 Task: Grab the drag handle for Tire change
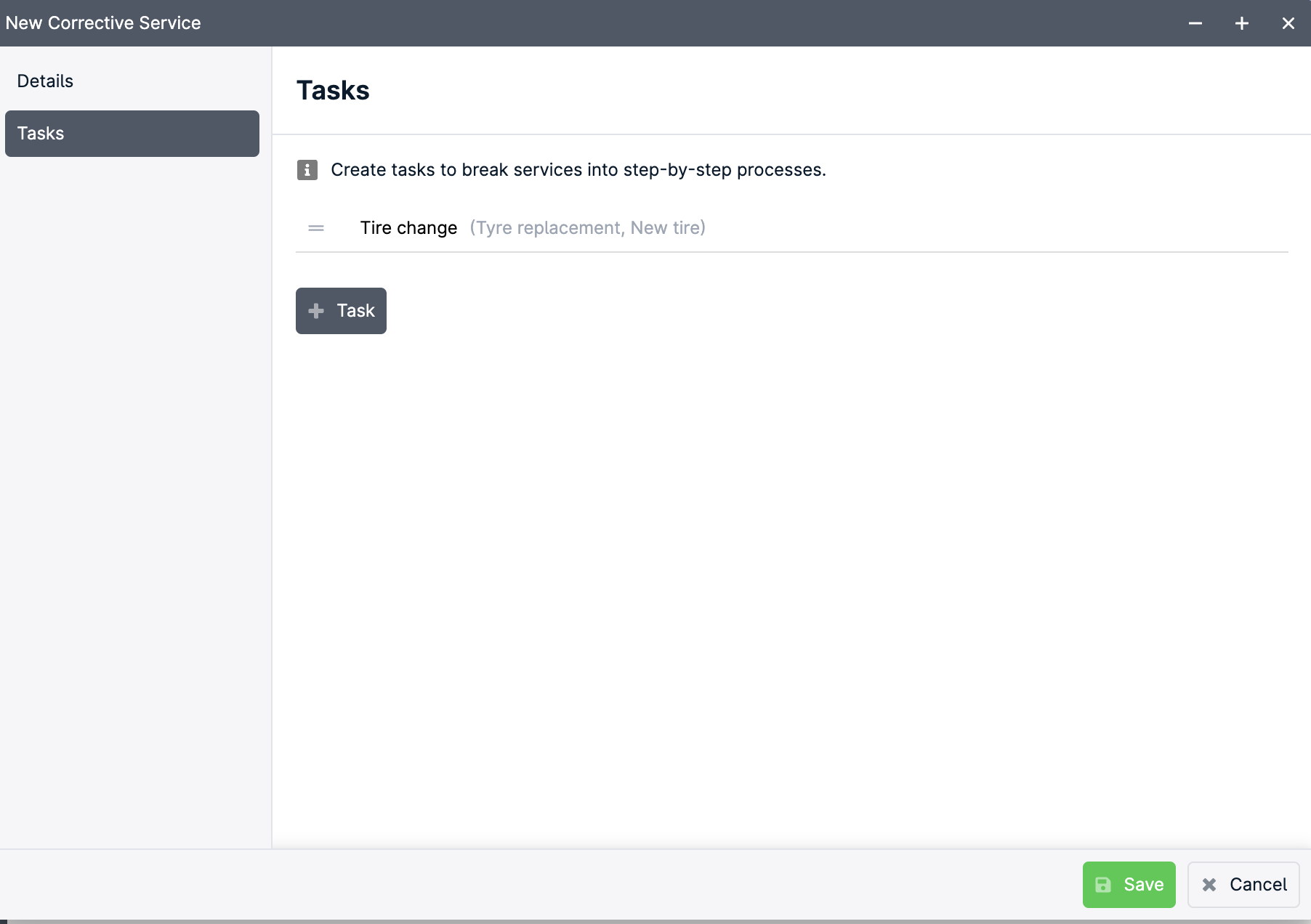pyautogui.click(x=316, y=228)
